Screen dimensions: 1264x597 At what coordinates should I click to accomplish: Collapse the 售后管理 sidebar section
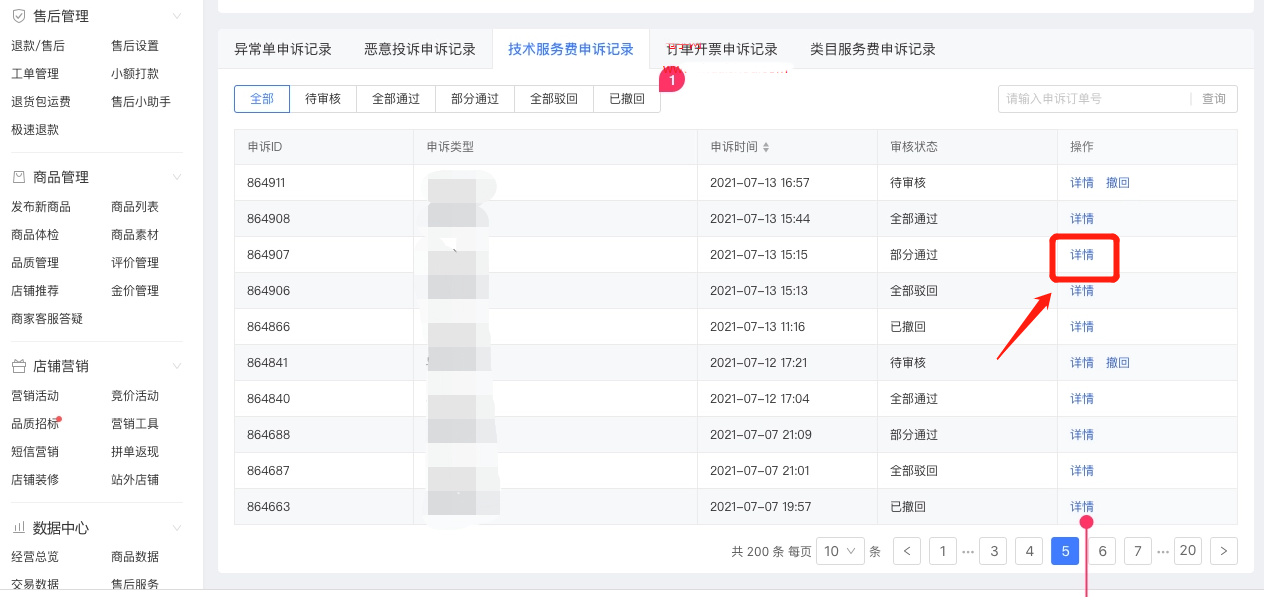pos(177,16)
